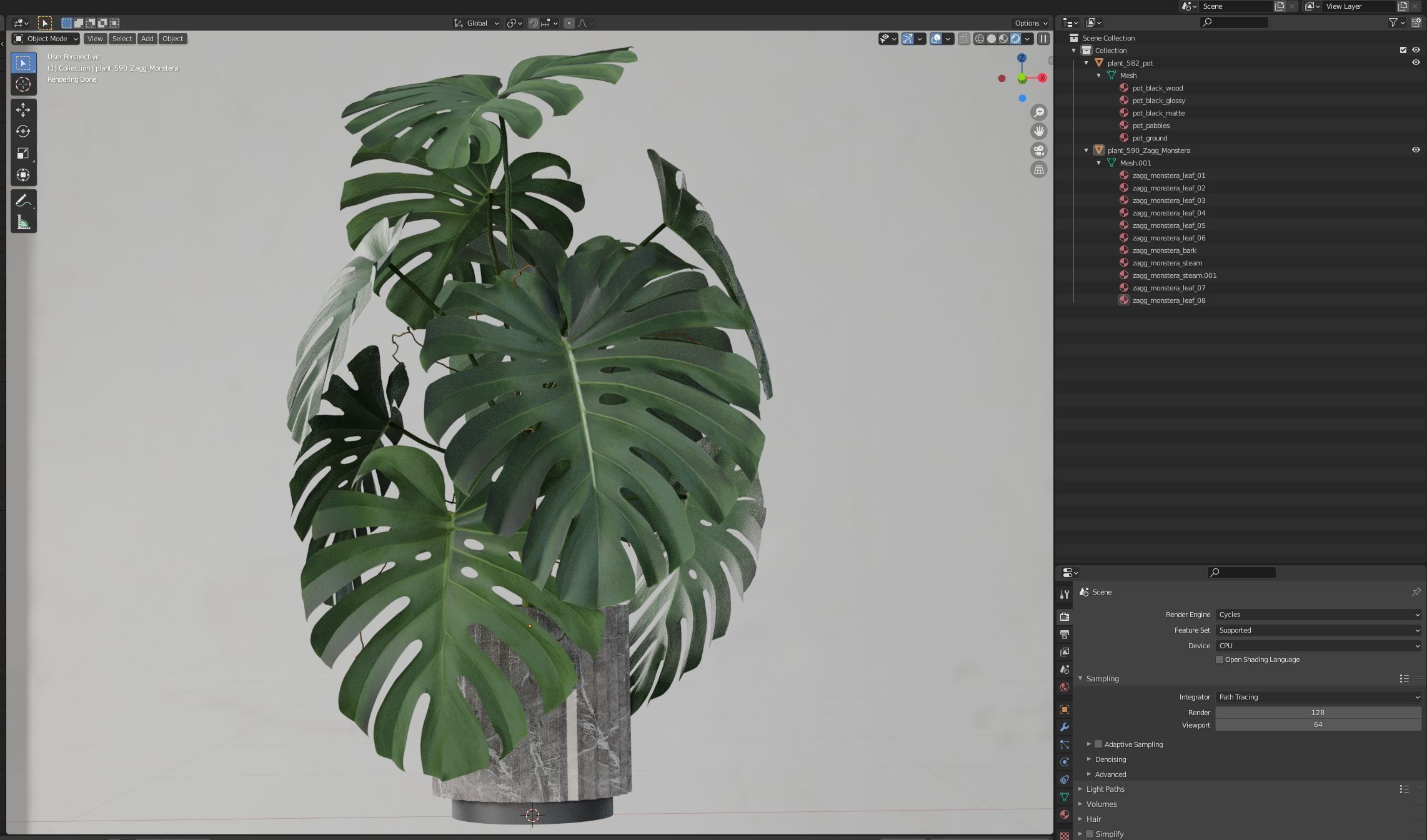Click the Options button in header
The height and width of the screenshot is (840, 1427).
(1030, 23)
